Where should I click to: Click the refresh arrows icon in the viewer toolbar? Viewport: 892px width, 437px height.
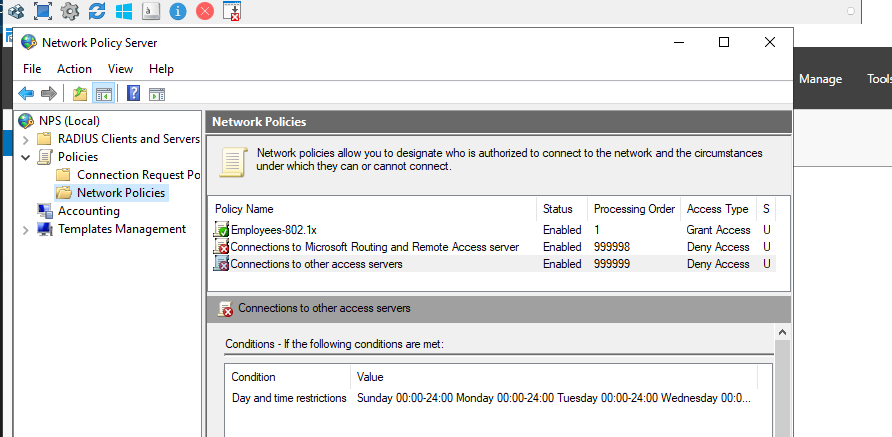(97, 11)
